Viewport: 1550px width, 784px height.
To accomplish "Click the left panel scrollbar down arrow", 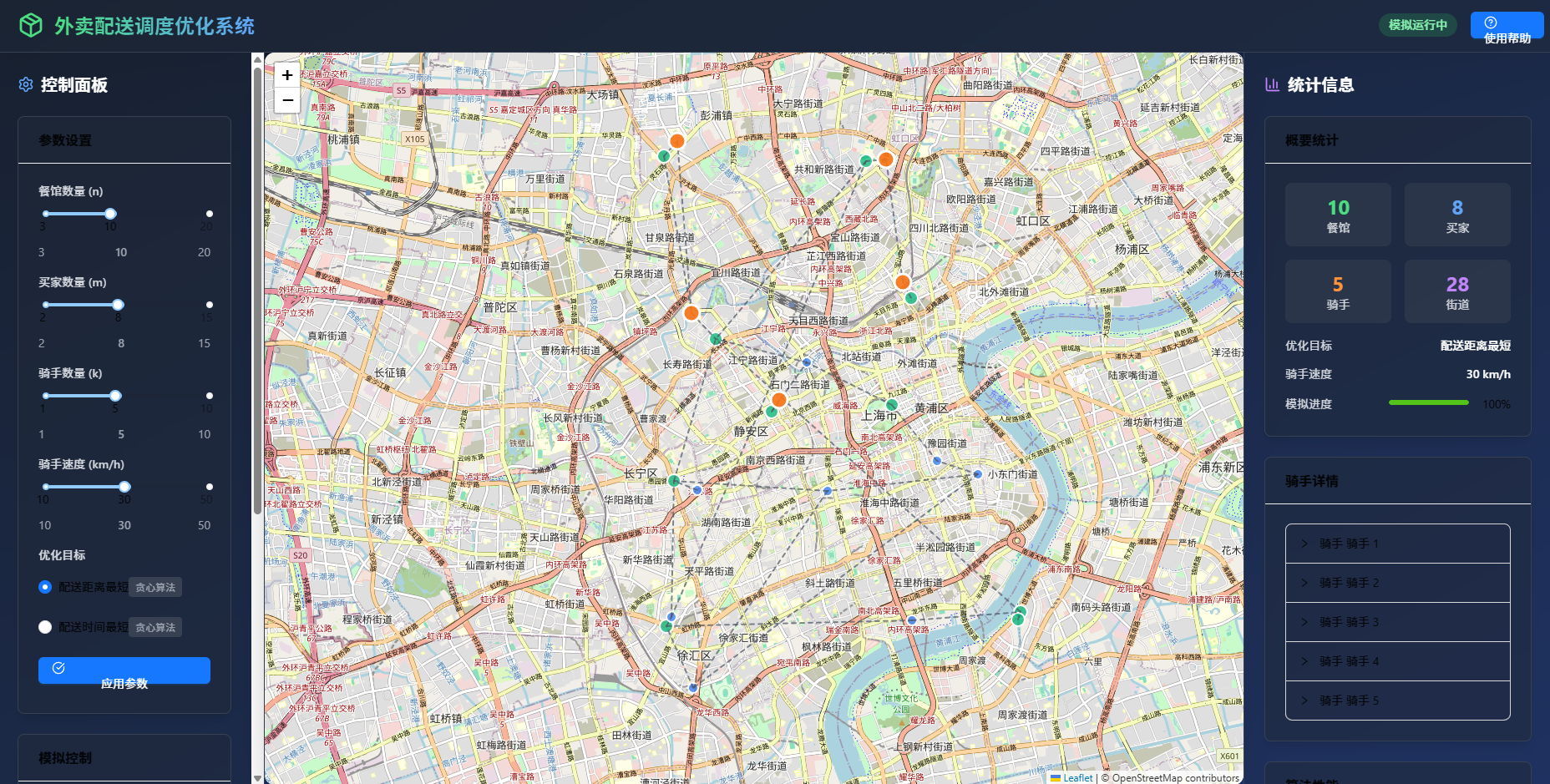I will click(x=258, y=777).
